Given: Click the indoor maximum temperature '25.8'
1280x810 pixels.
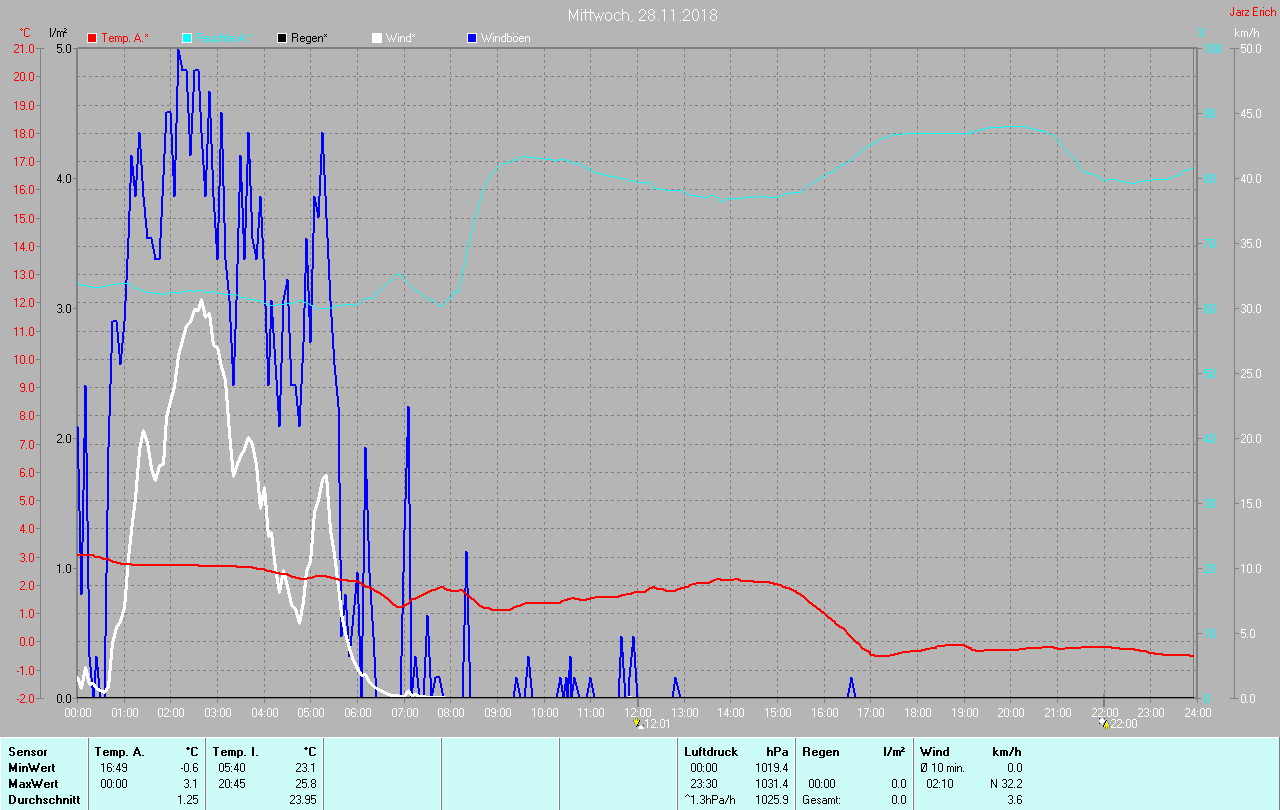Looking at the screenshot, I should tap(305, 784).
